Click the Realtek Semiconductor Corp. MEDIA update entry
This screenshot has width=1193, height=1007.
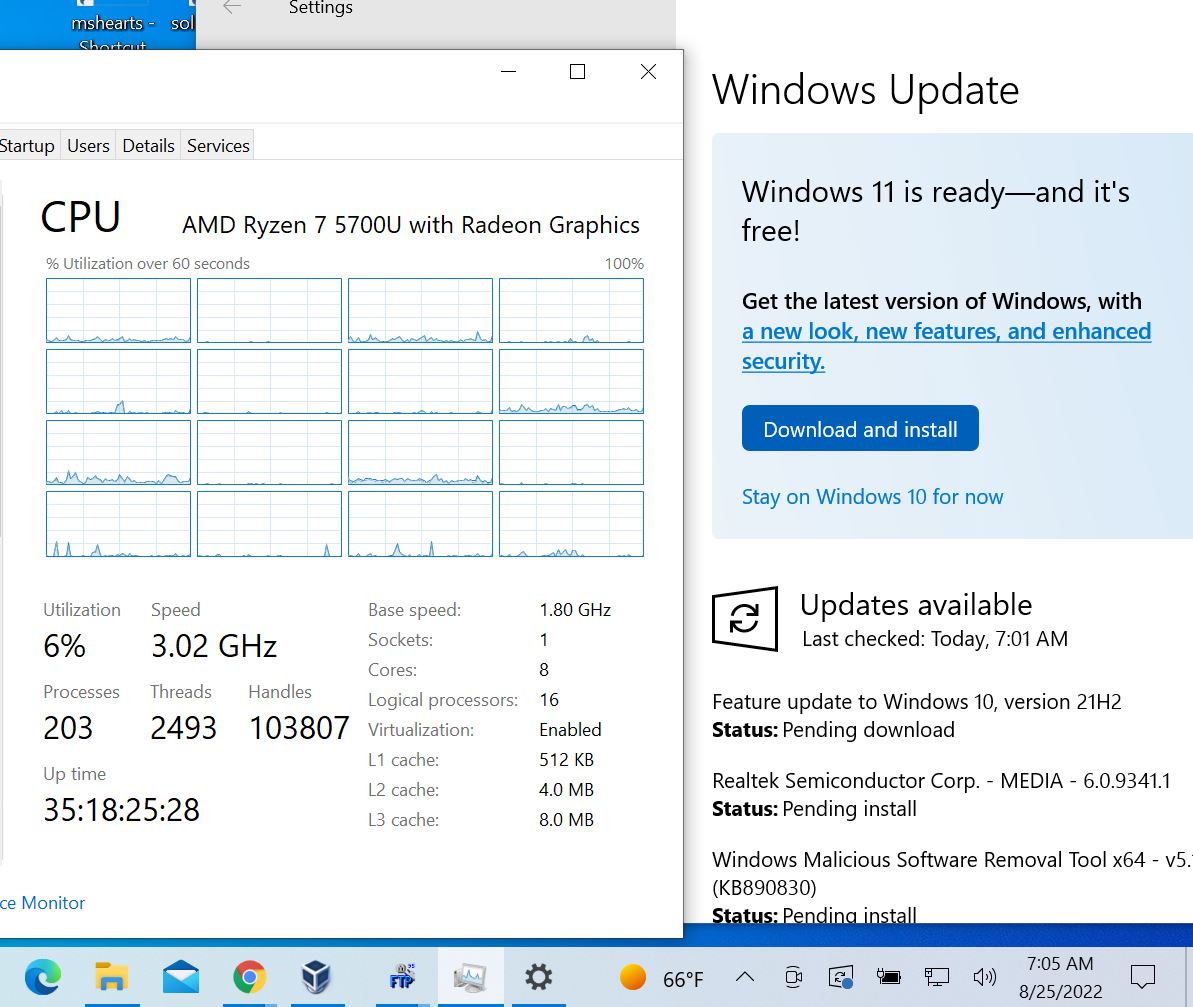tap(941, 781)
